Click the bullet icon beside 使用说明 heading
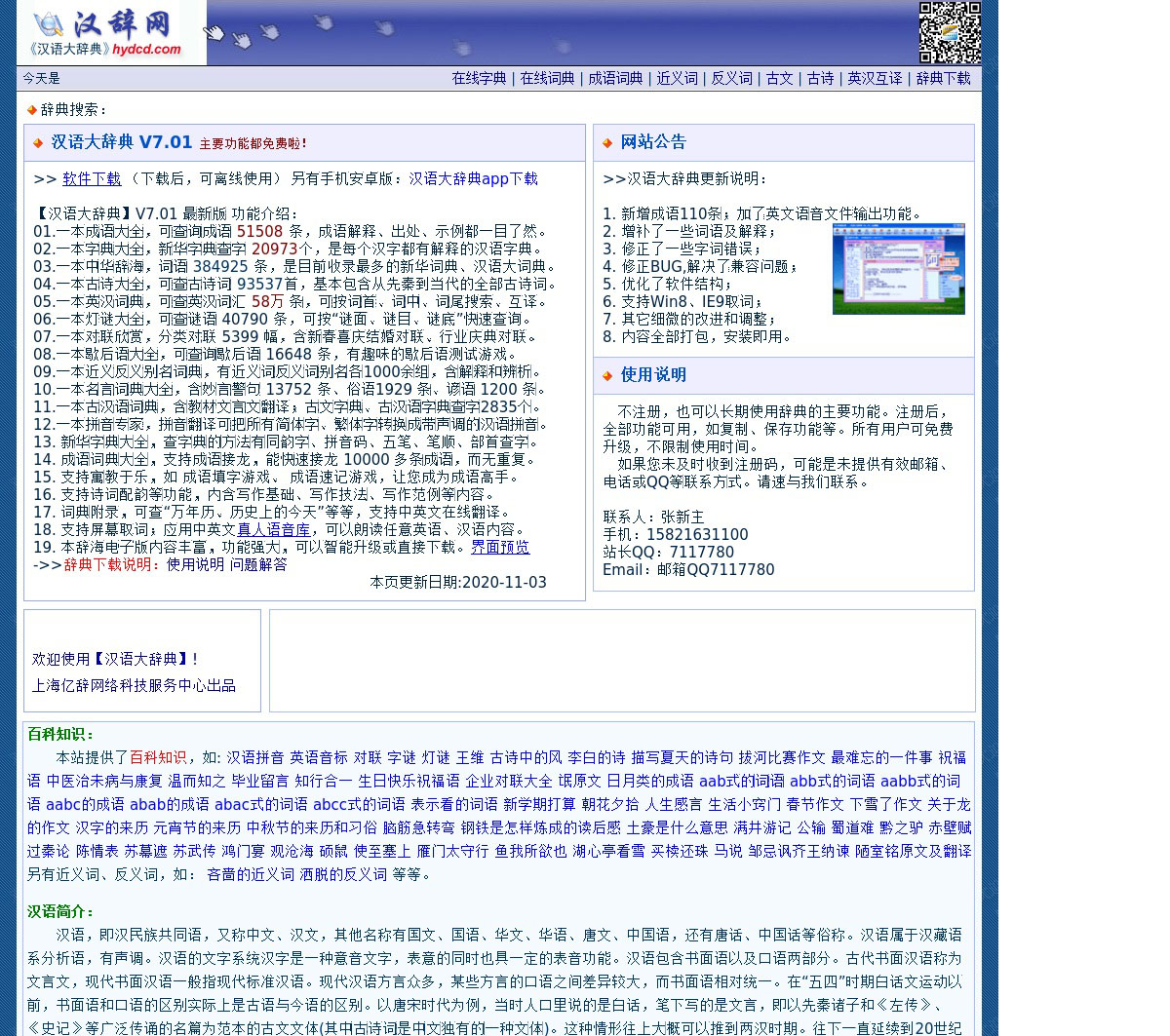The height and width of the screenshot is (1036, 1170). pos(607,376)
